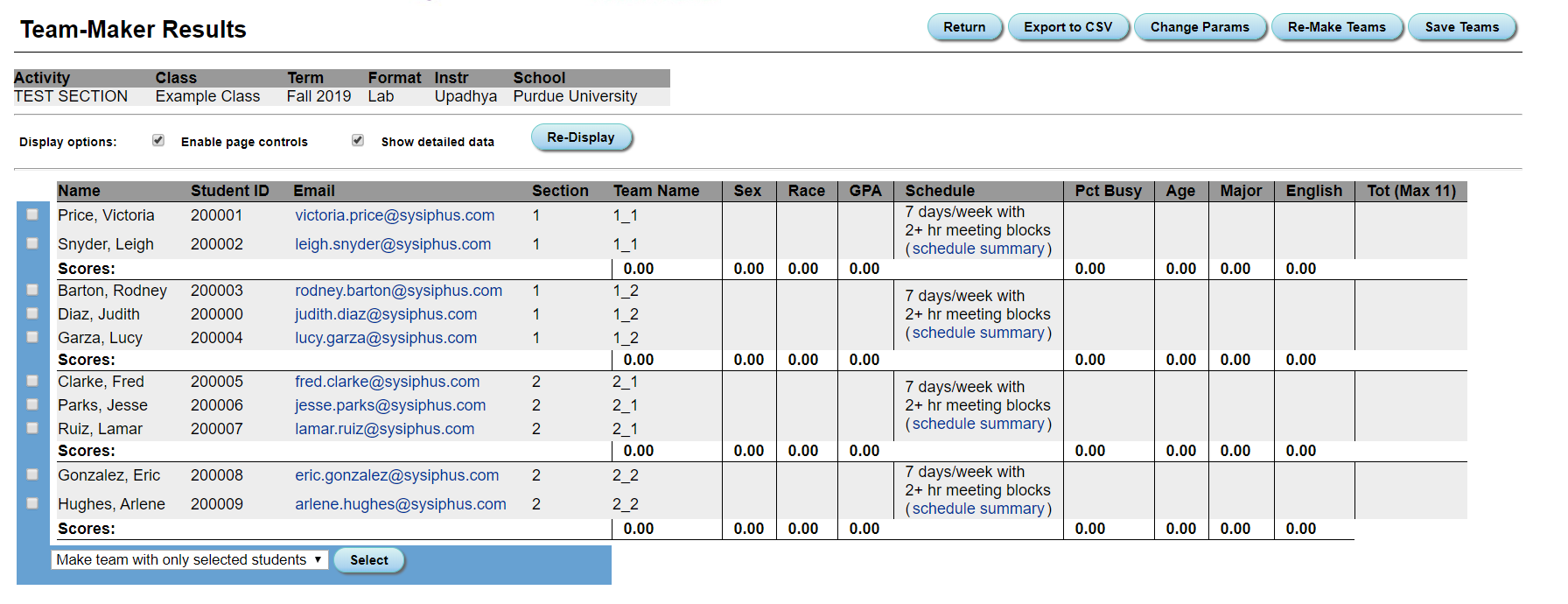The image size is (1568, 604).
Task: Click the Pct Busy column header
Action: (1108, 191)
